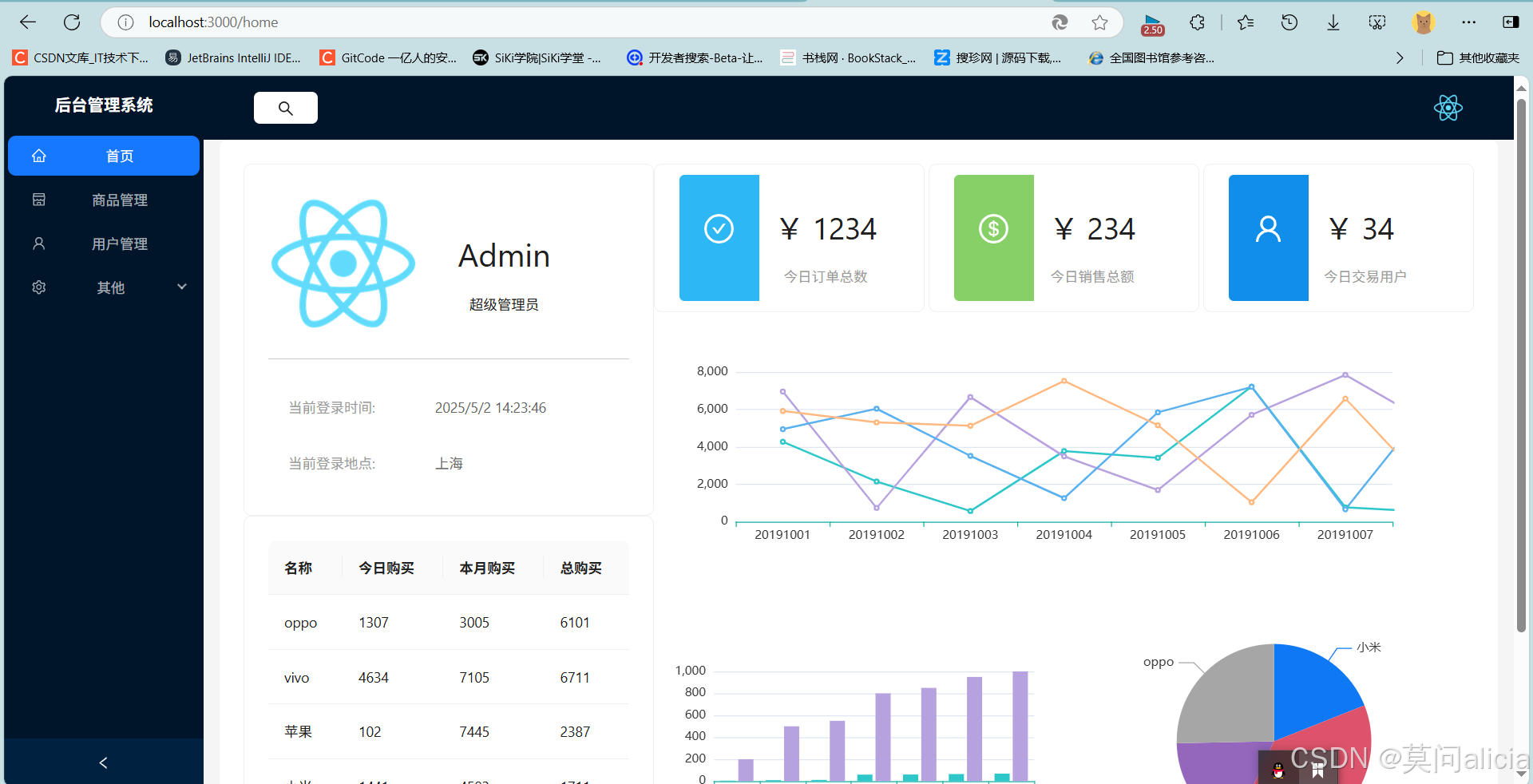This screenshot has width=1533, height=784.
Task: Click 20191004 label on line chart axis
Action: (x=1064, y=535)
